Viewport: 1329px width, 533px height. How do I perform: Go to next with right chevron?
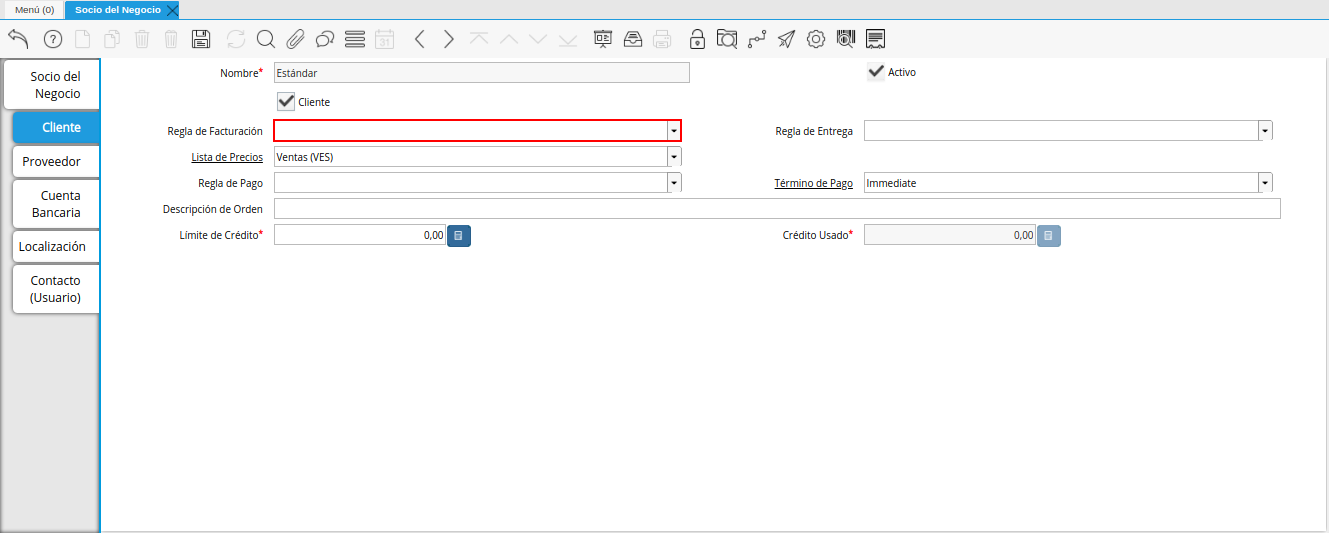click(x=449, y=39)
